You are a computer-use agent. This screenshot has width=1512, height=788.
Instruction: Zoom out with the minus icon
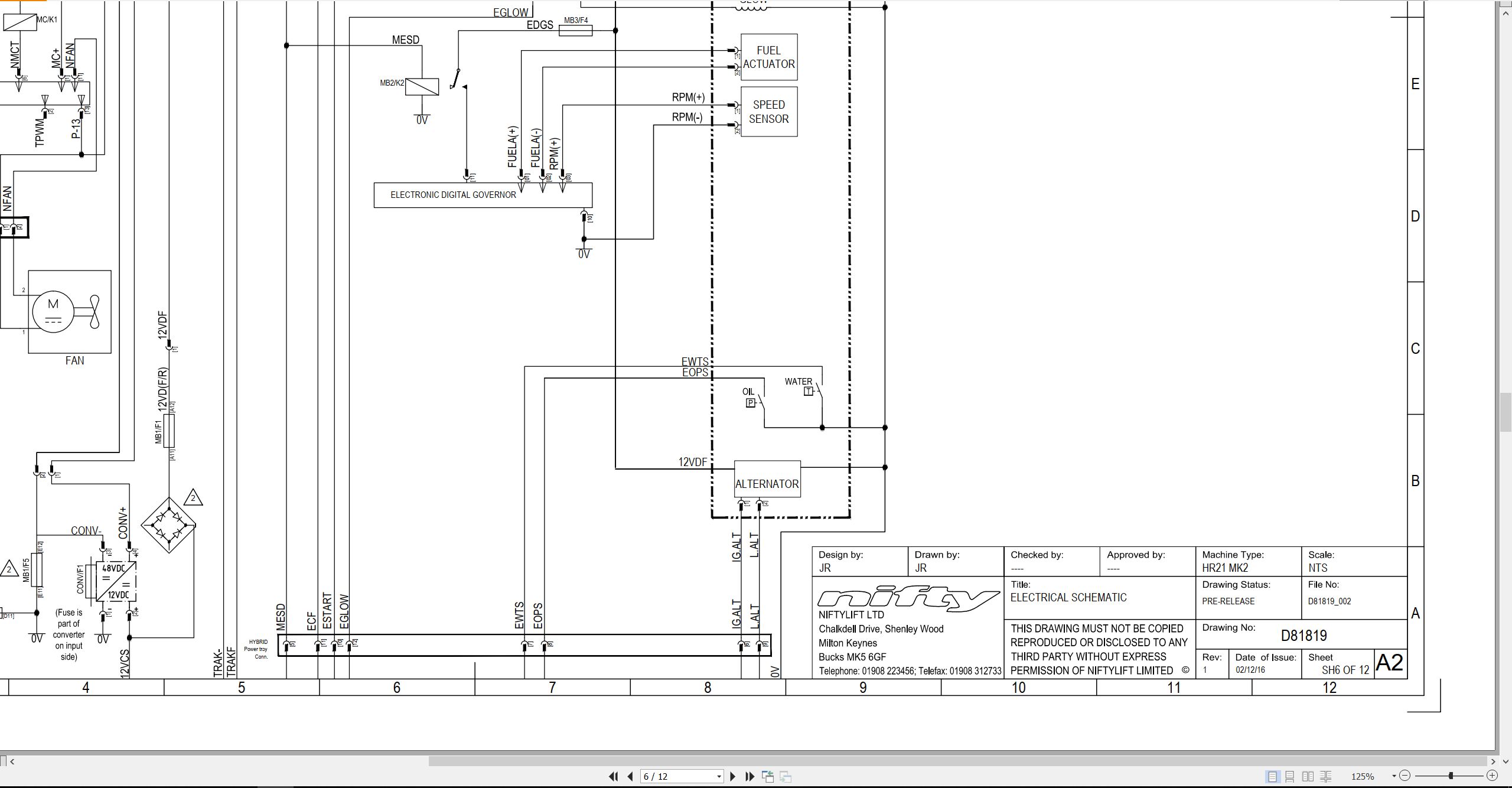click(1405, 776)
